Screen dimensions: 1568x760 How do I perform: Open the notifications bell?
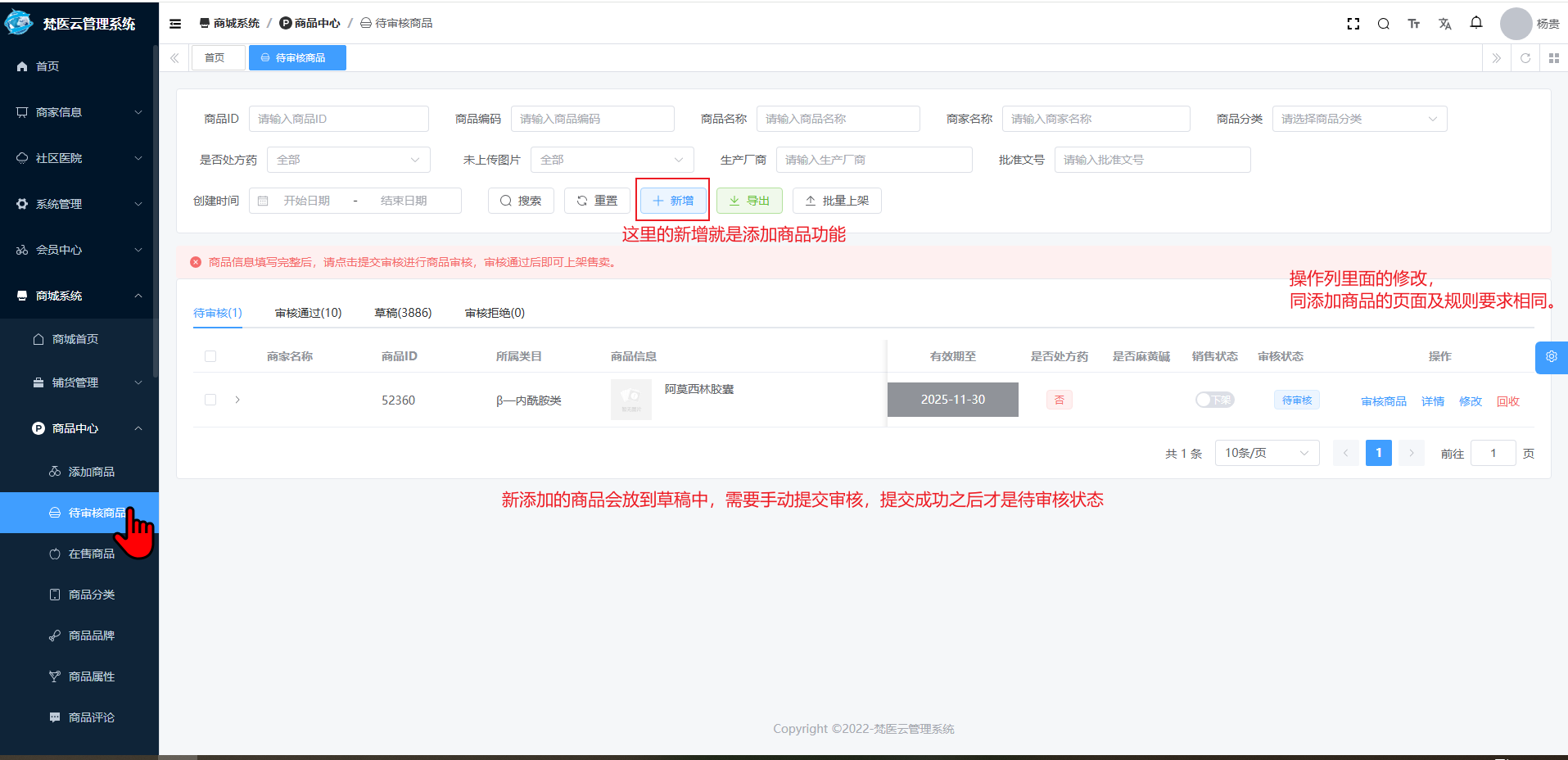(1476, 23)
